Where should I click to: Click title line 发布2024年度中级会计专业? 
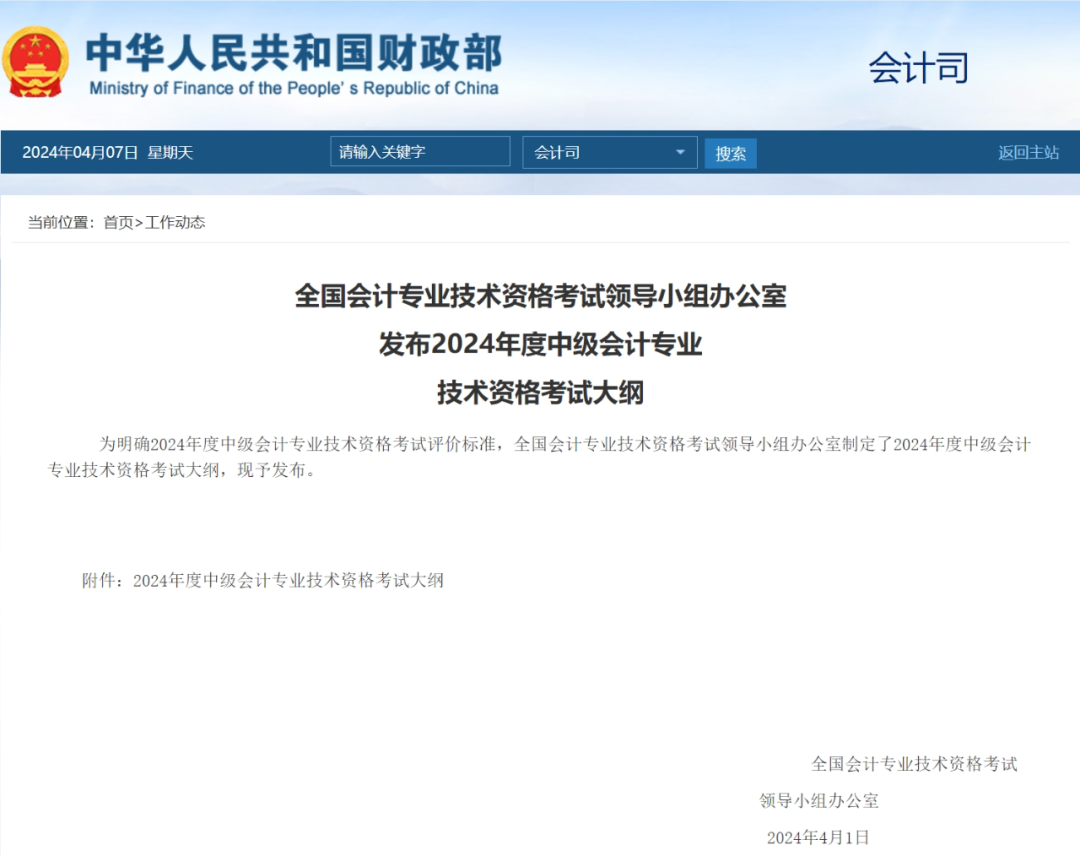(x=540, y=344)
